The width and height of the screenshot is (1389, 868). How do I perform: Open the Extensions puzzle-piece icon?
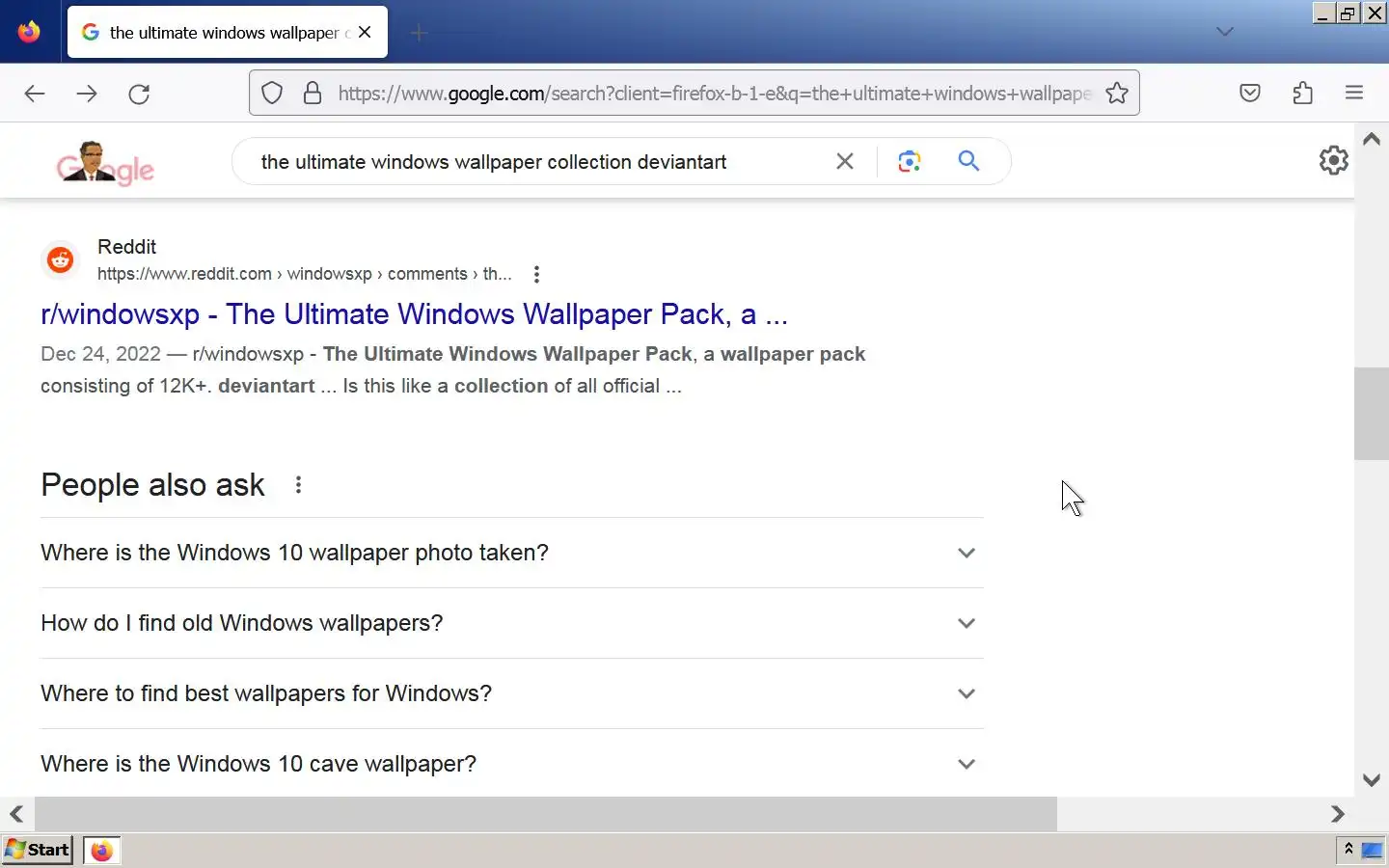point(1302,94)
